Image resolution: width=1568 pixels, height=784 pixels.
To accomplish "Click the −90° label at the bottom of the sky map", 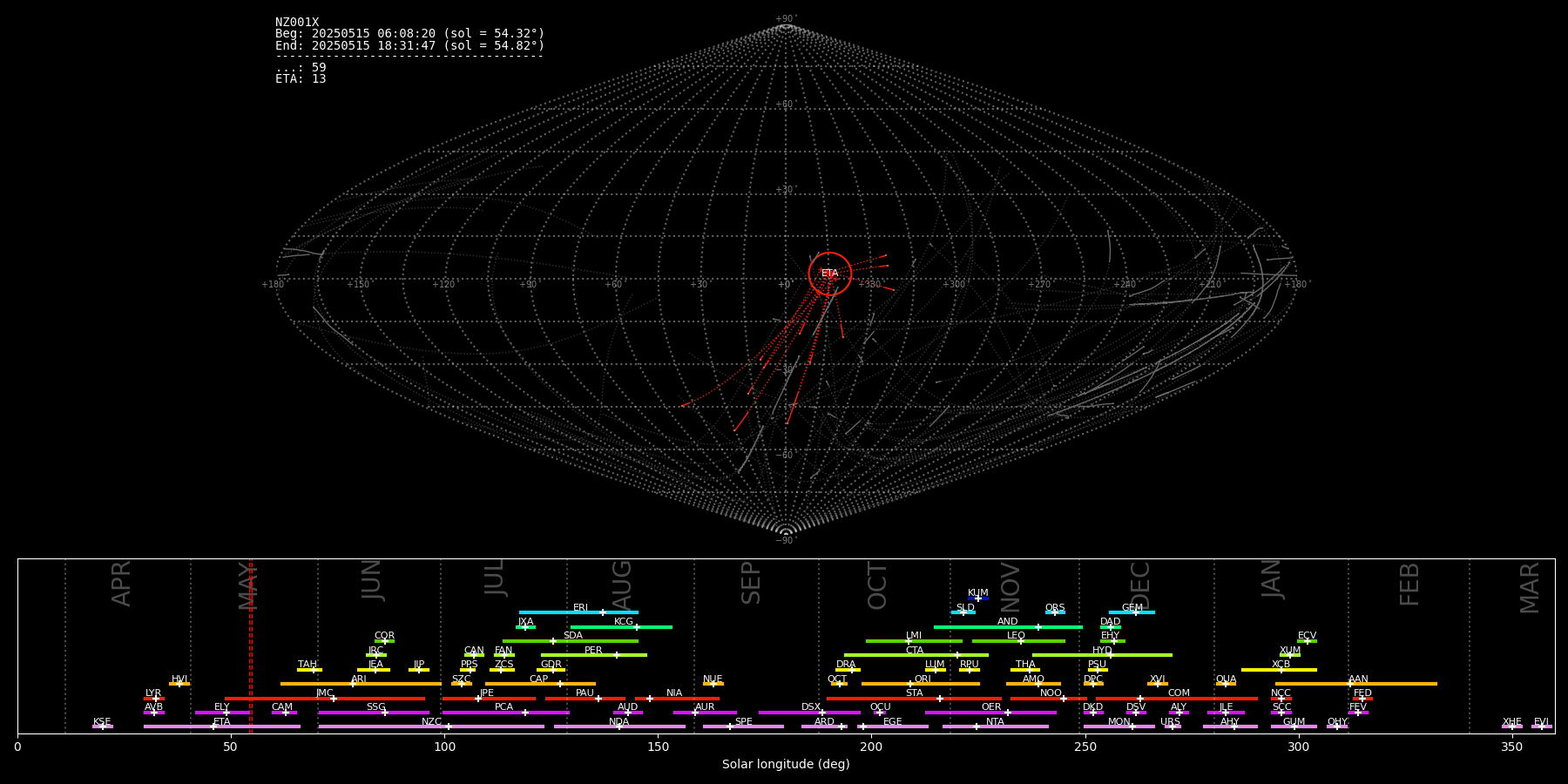I will pyautogui.click(x=786, y=541).
